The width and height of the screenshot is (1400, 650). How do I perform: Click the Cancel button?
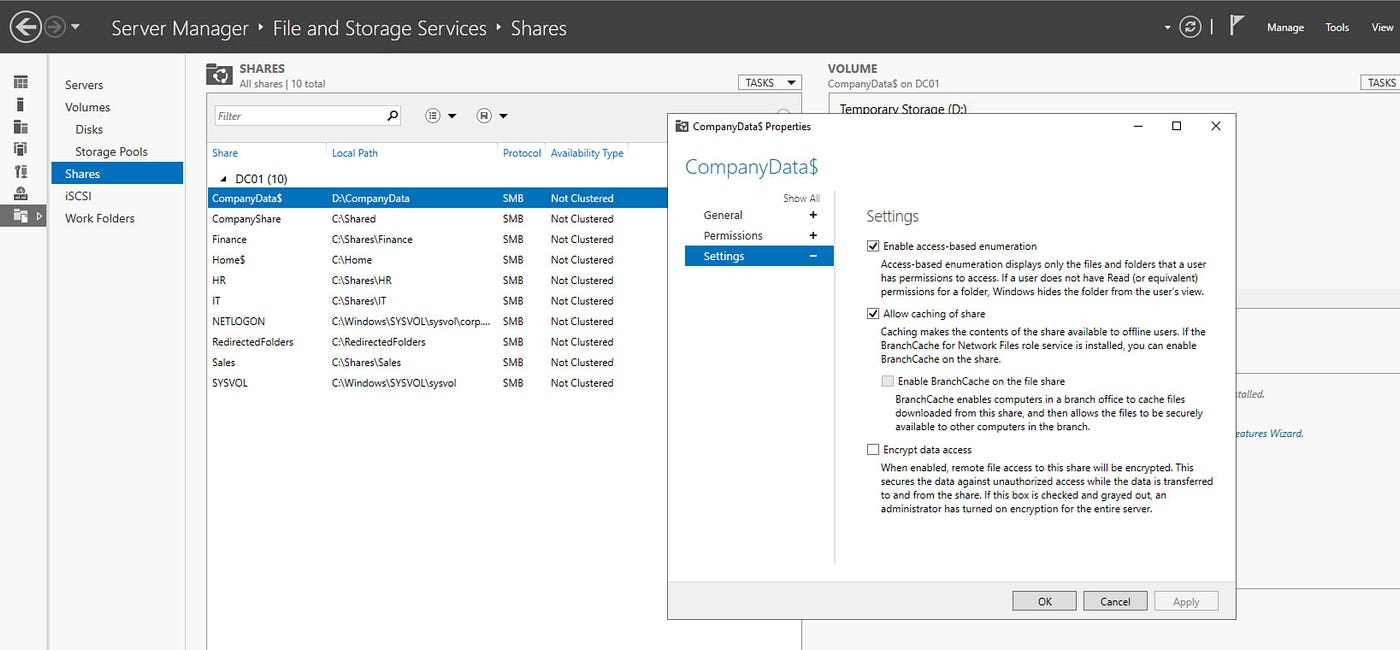click(1116, 601)
